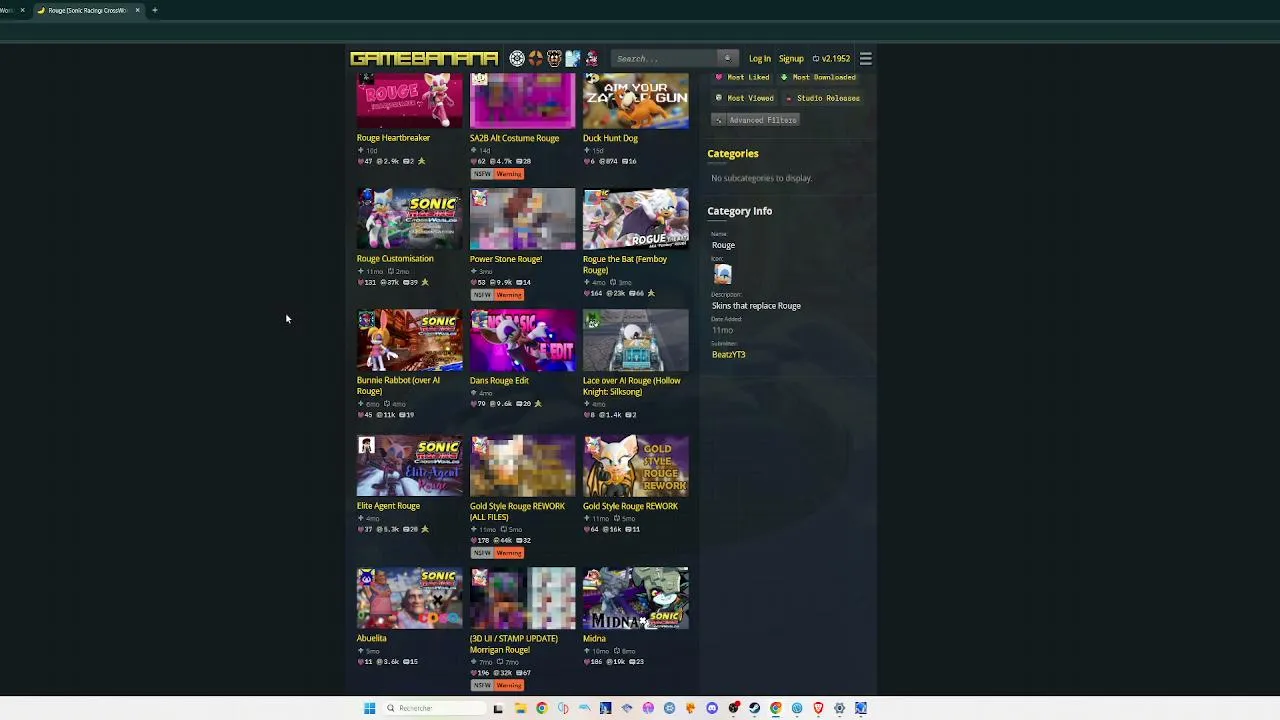Open Midna thumbnail
Image resolution: width=1280 pixels, height=720 pixels.
(636, 598)
